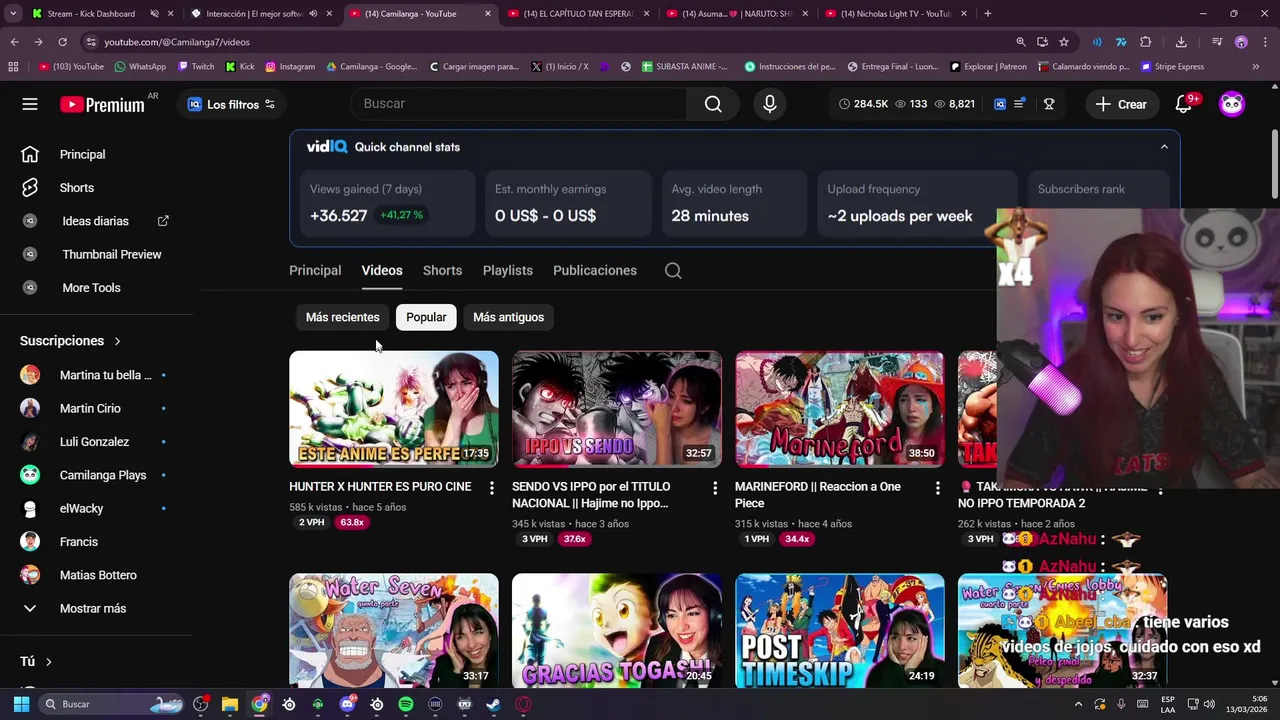Click the blue vidIQ logo button in header
Image resolution: width=1280 pixels, height=720 pixels.
pyautogui.click(x=1000, y=104)
